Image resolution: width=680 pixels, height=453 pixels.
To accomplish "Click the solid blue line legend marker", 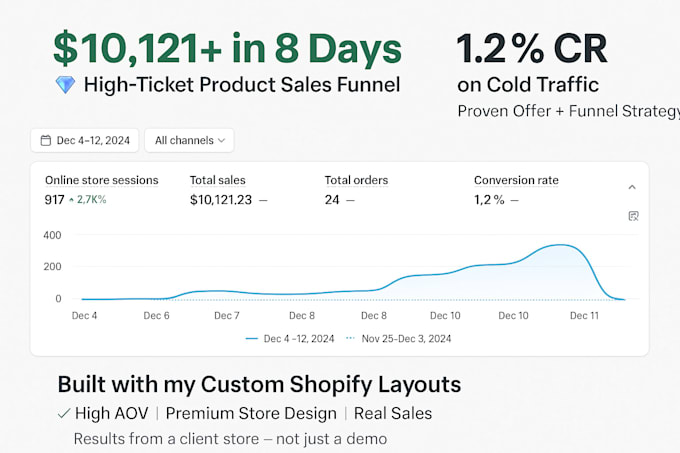I will [x=252, y=339].
